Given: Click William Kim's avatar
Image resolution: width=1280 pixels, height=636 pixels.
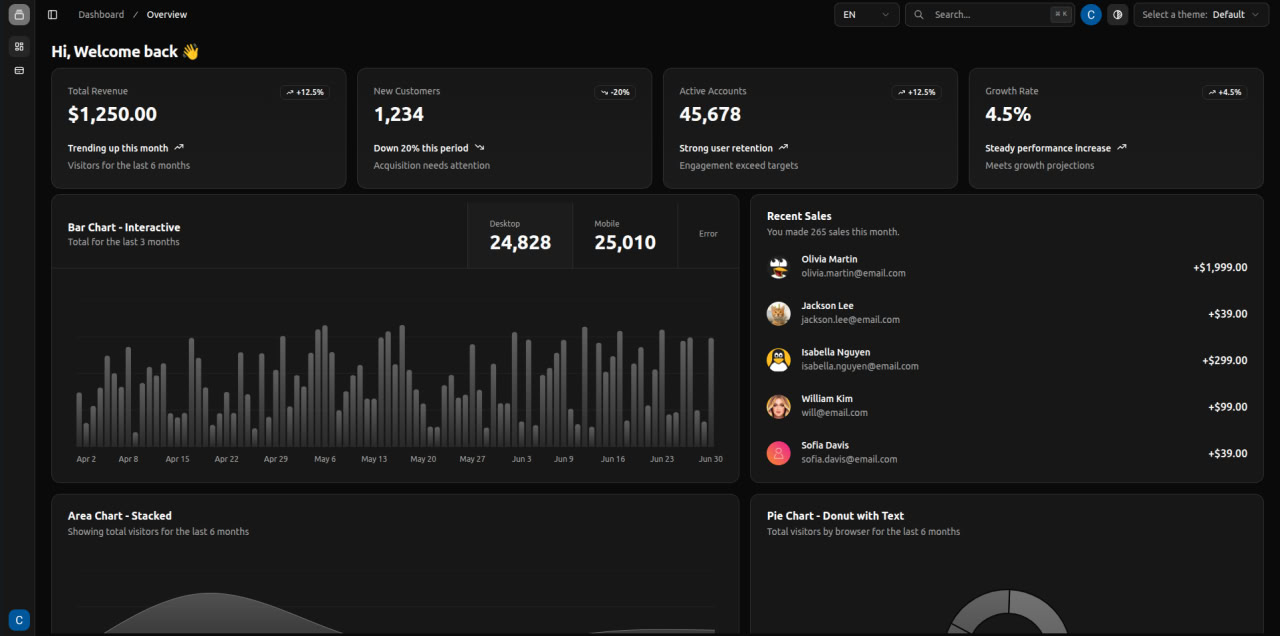Looking at the screenshot, I should 778,407.
